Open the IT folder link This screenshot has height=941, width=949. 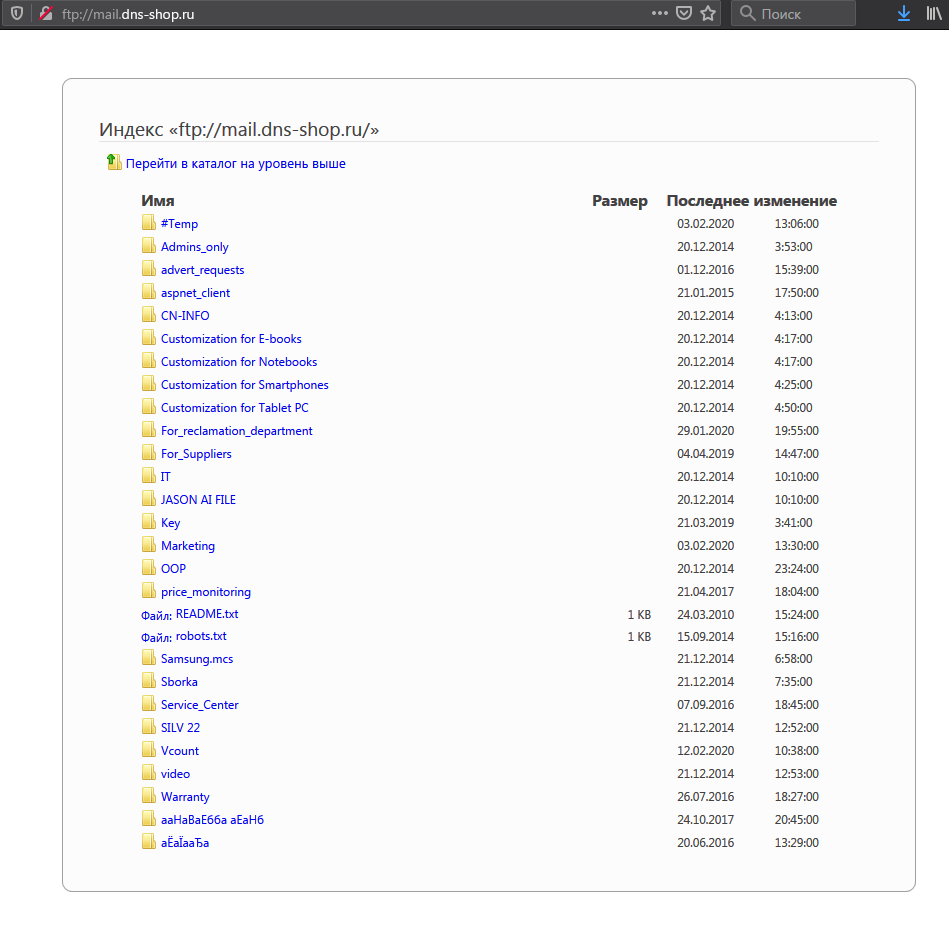pyautogui.click(x=165, y=477)
